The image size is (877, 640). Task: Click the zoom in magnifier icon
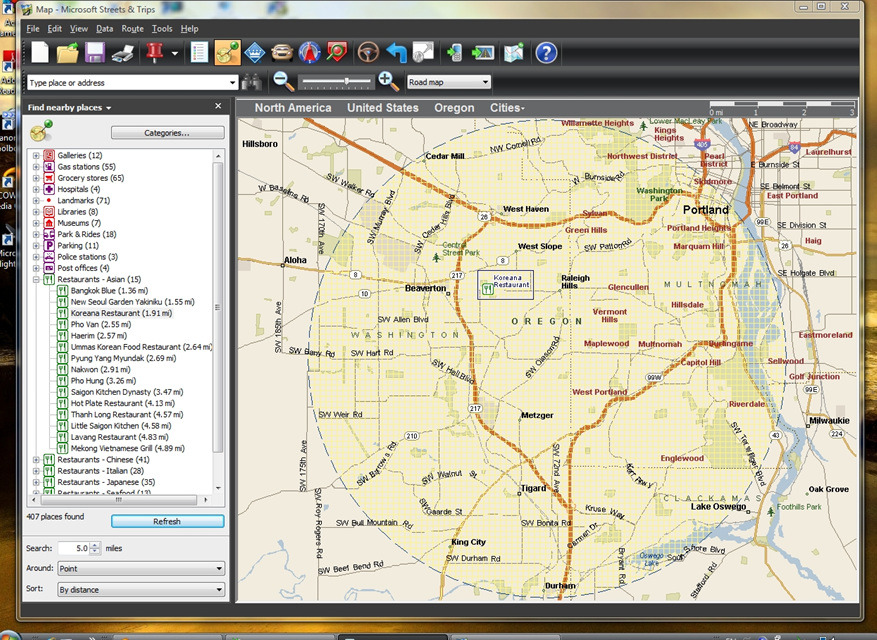pos(388,82)
